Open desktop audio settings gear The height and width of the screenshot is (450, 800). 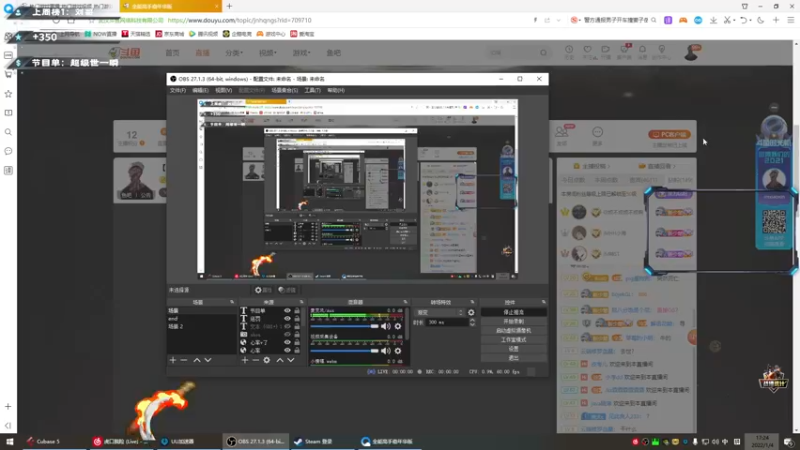point(398,351)
